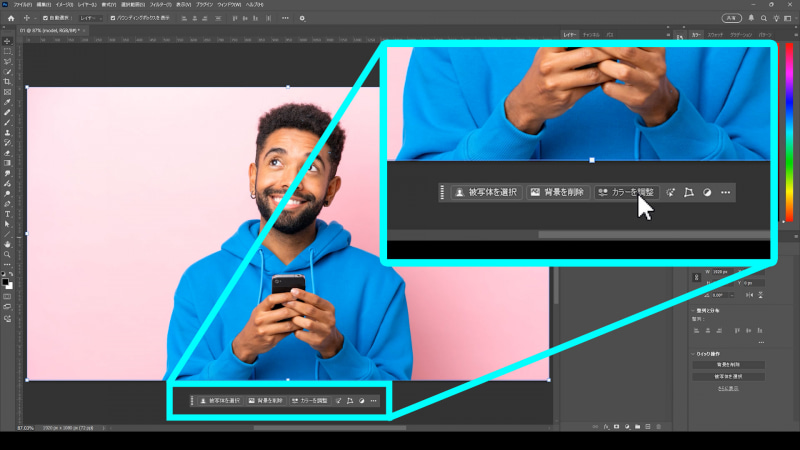Select the Hand tool
This screenshot has width=800, height=450.
pyautogui.click(x=7, y=244)
